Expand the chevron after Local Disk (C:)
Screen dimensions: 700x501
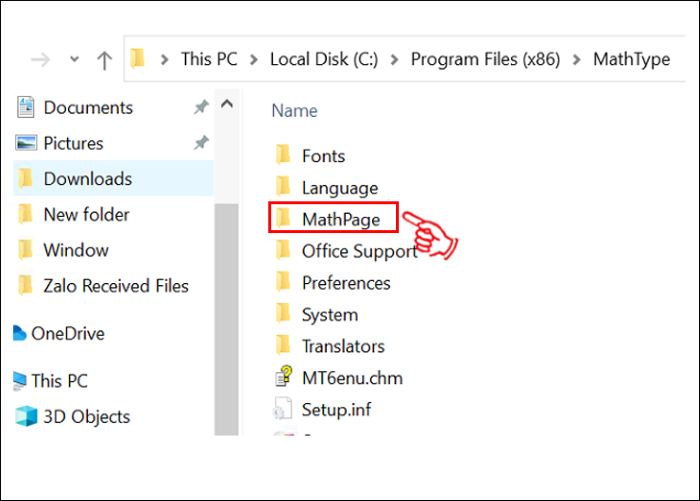tap(397, 60)
